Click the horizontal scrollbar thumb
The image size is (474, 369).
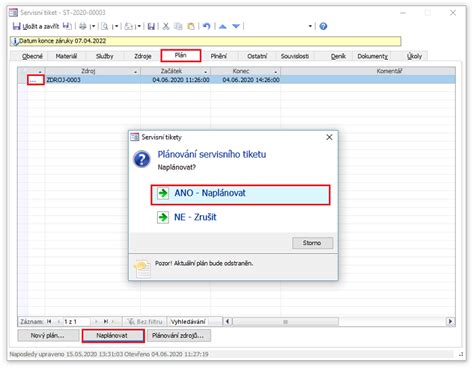pyautogui.click(x=285, y=322)
